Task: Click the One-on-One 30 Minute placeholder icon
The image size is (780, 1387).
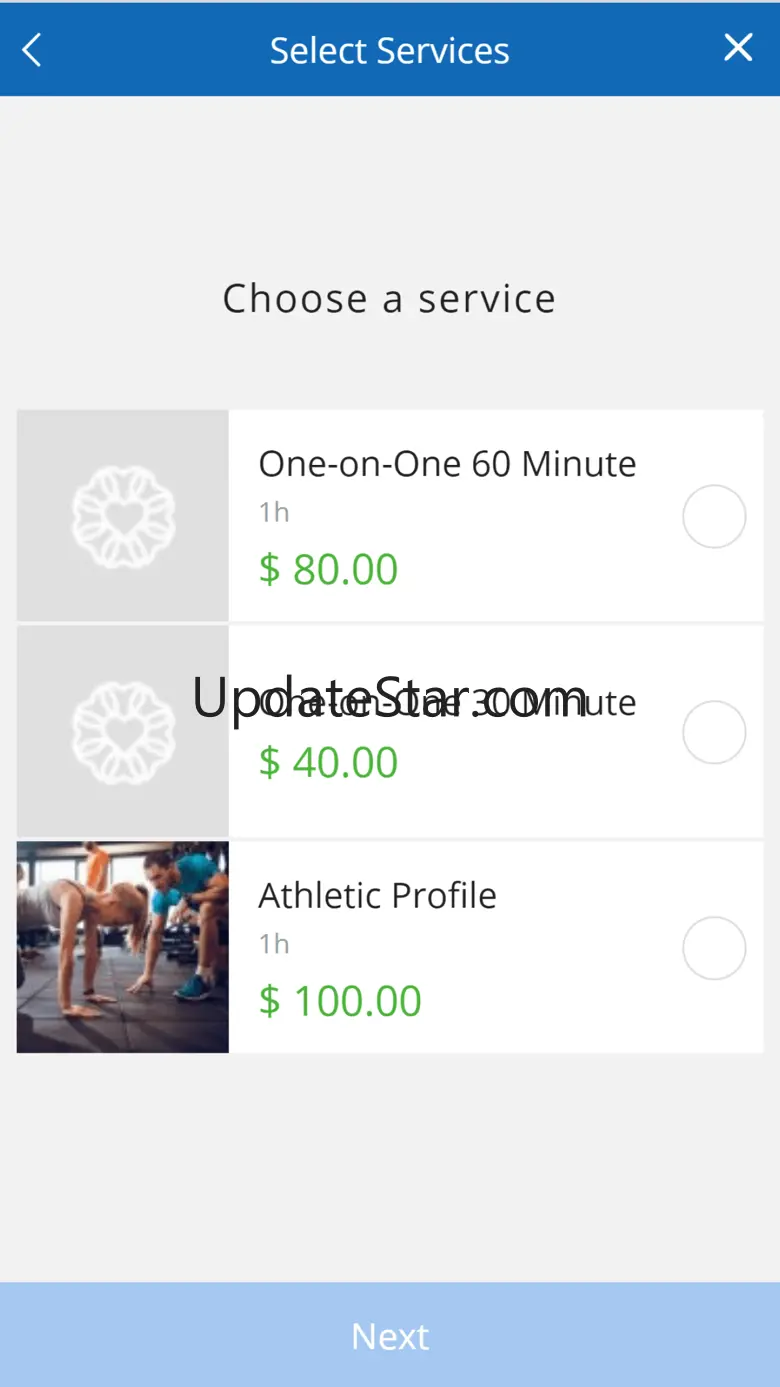Action: (x=123, y=732)
